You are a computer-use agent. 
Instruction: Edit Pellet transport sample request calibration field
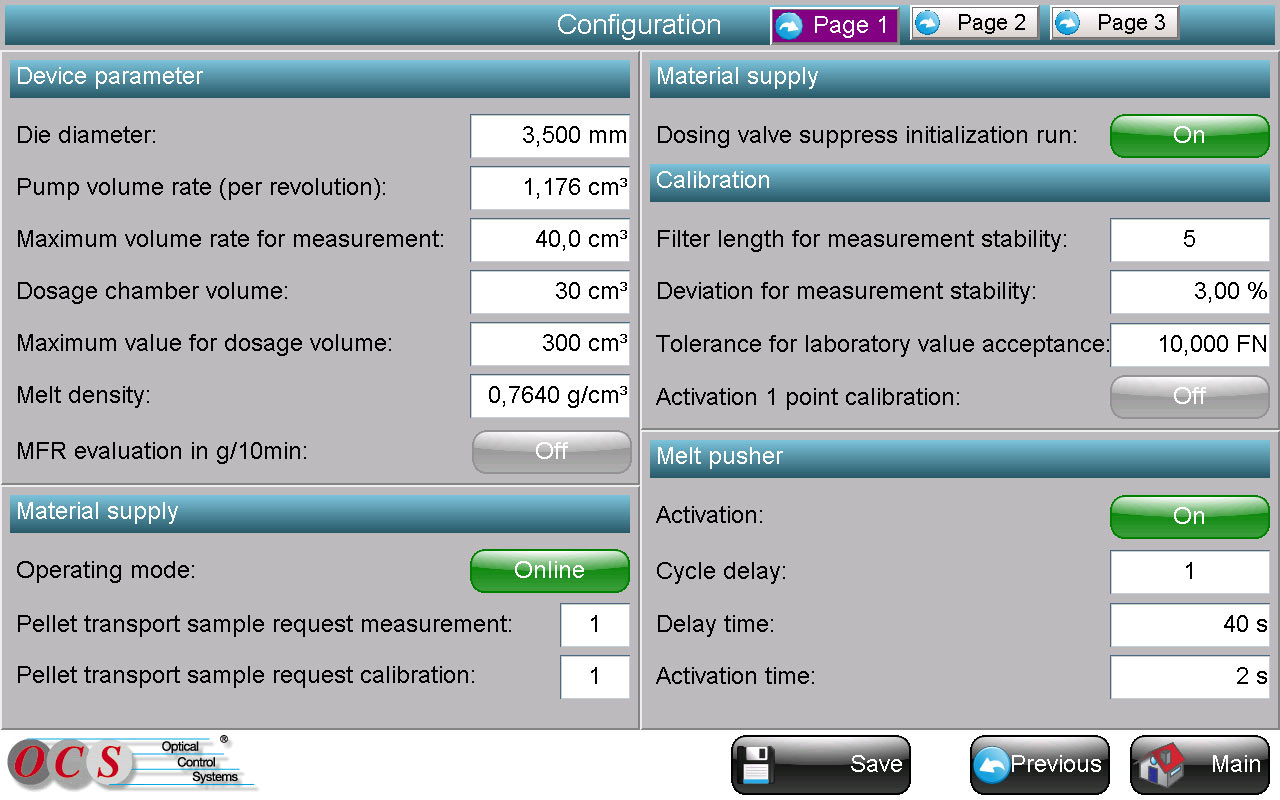[x=595, y=677]
